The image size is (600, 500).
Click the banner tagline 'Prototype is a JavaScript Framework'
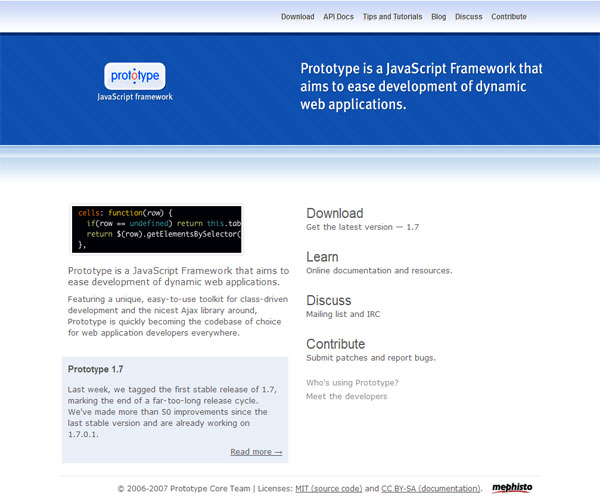pyautogui.click(x=421, y=86)
